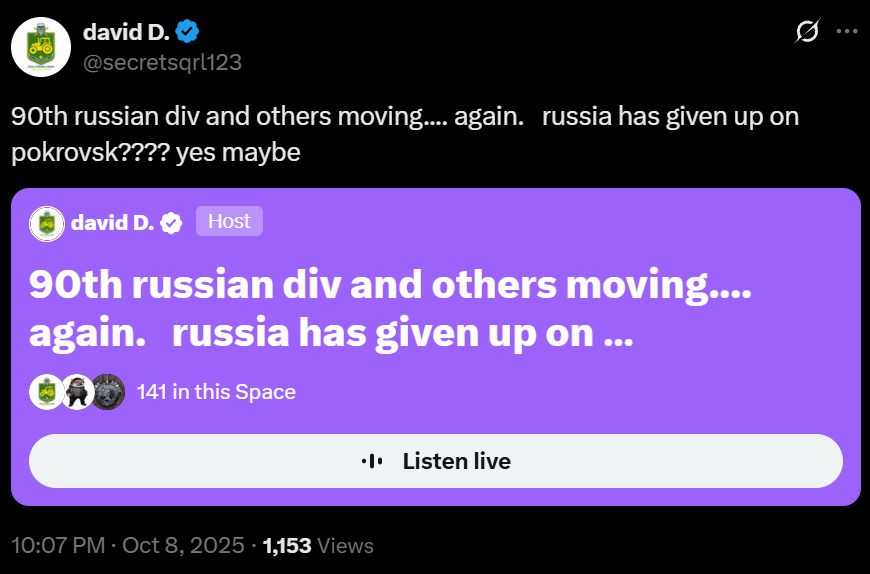The image size is (870, 574).
Task: Open the david D. profile name link at top
Action: pyautogui.click(x=126, y=32)
